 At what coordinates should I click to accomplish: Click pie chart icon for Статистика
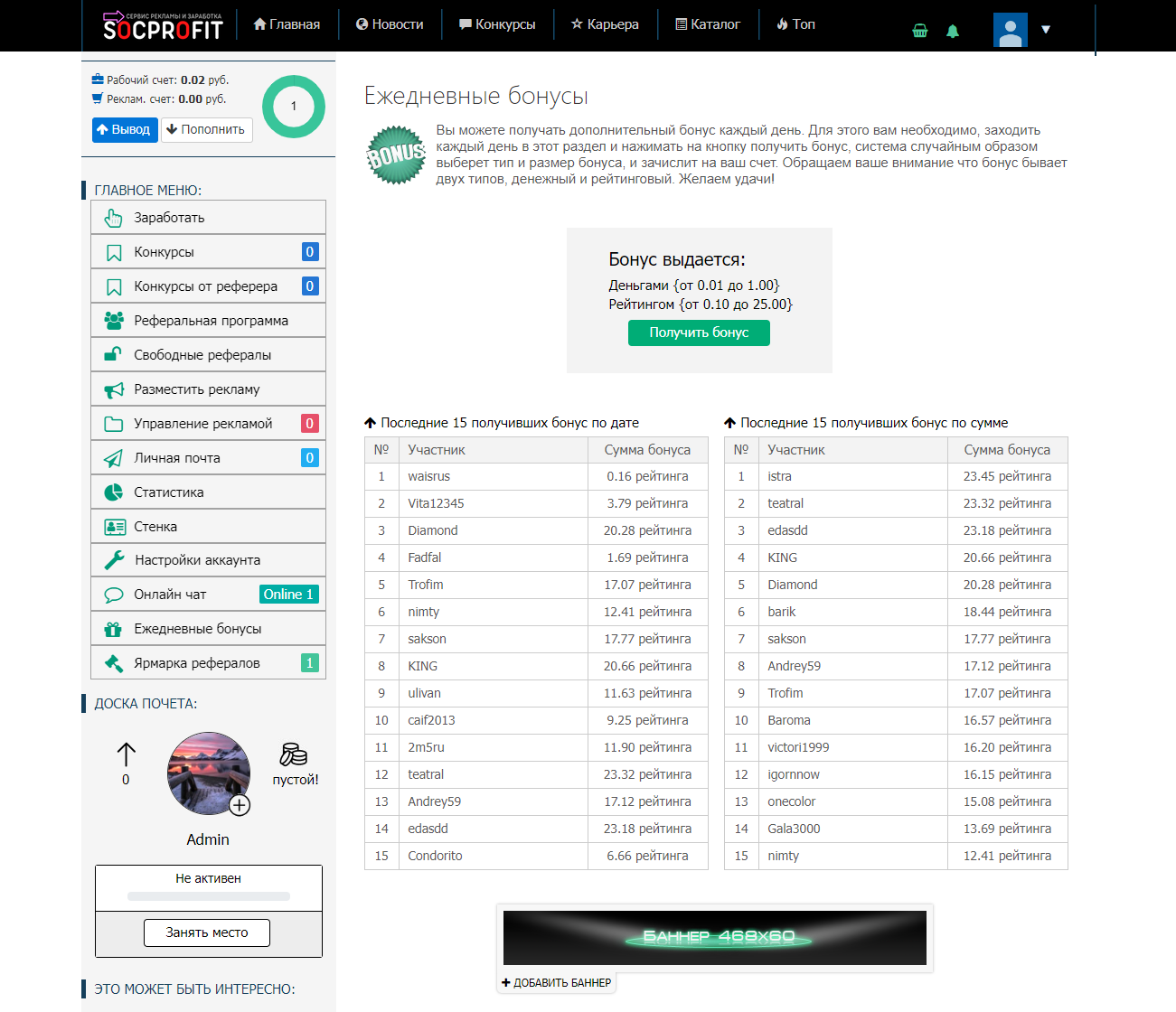[x=114, y=492]
